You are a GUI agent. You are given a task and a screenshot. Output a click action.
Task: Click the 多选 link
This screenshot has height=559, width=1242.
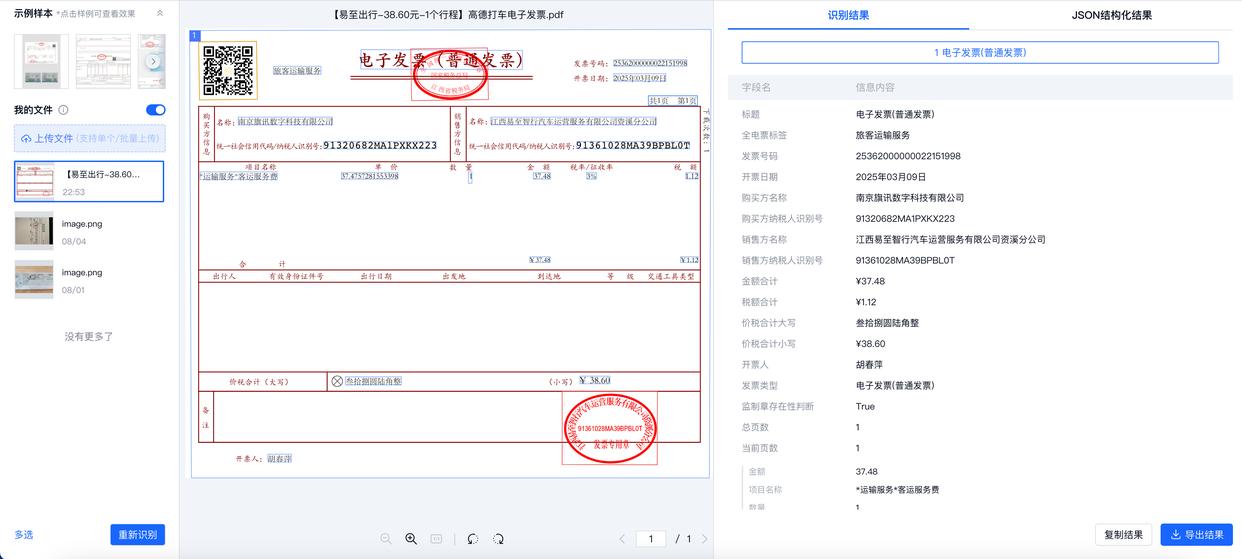[24, 535]
